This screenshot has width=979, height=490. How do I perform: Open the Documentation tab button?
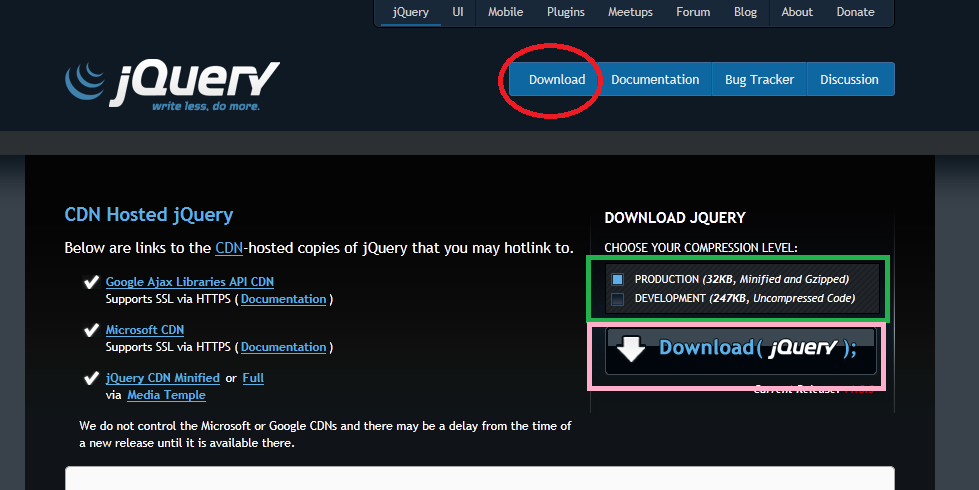[655, 79]
